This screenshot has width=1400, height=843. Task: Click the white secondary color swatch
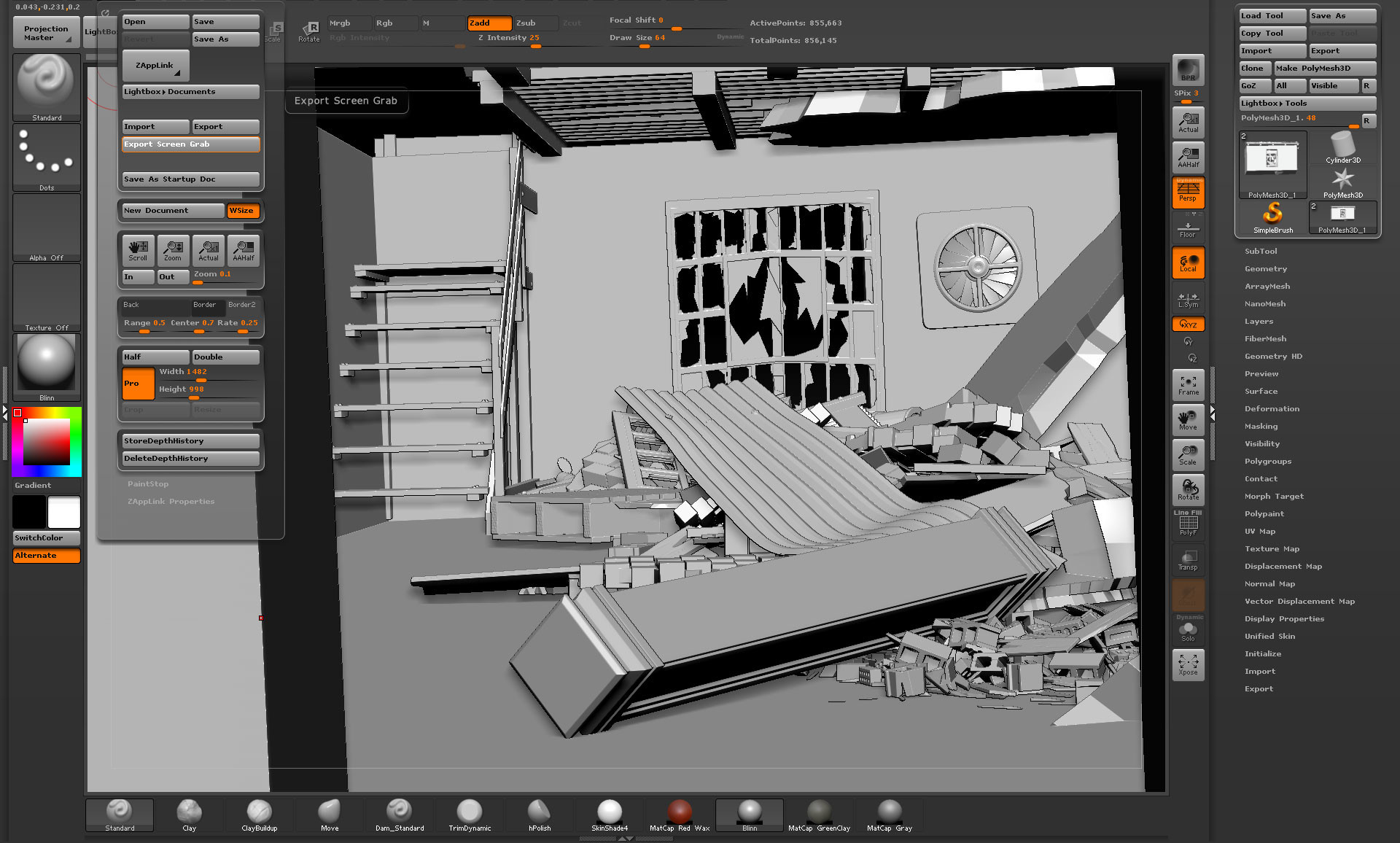[x=64, y=512]
